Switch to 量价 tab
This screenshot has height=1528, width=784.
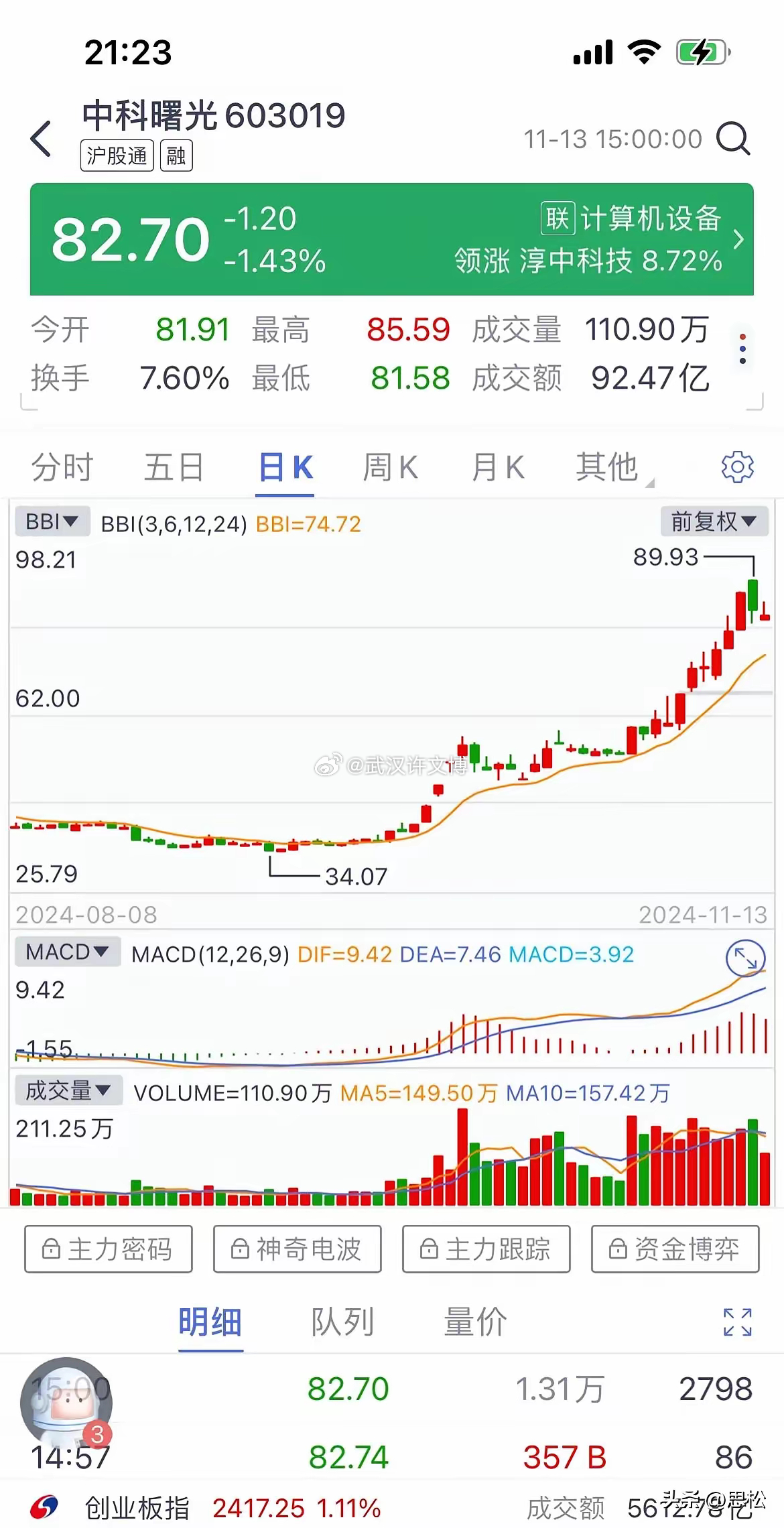(475, 1322)
